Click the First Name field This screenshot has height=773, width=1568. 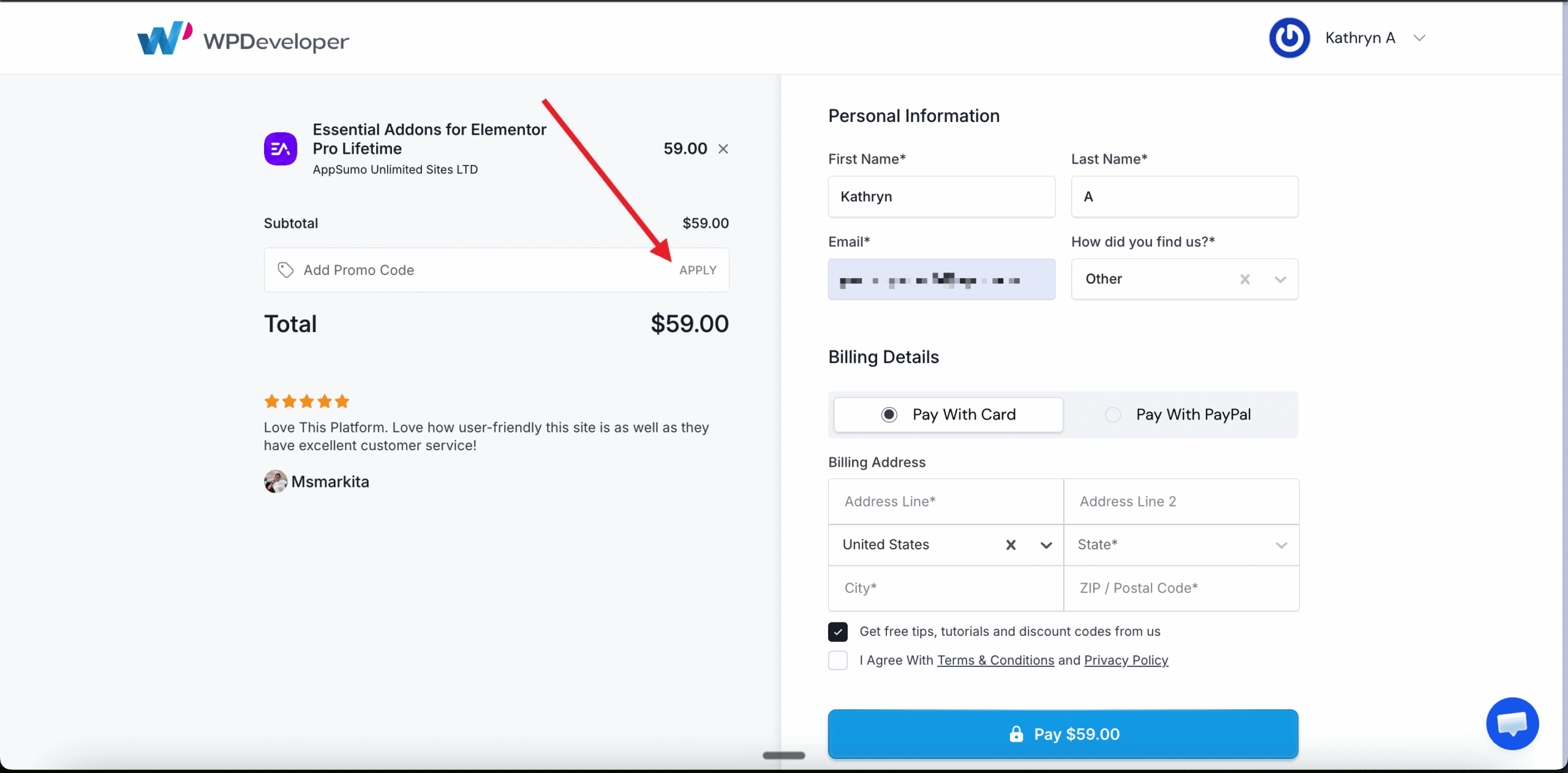[x=941, y=197]
